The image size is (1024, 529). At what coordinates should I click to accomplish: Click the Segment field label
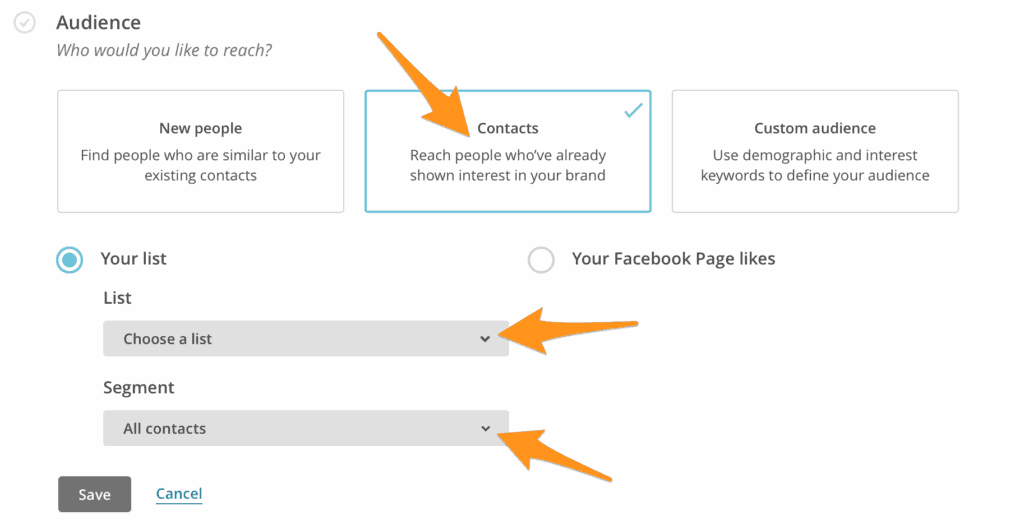pos(138,387)
